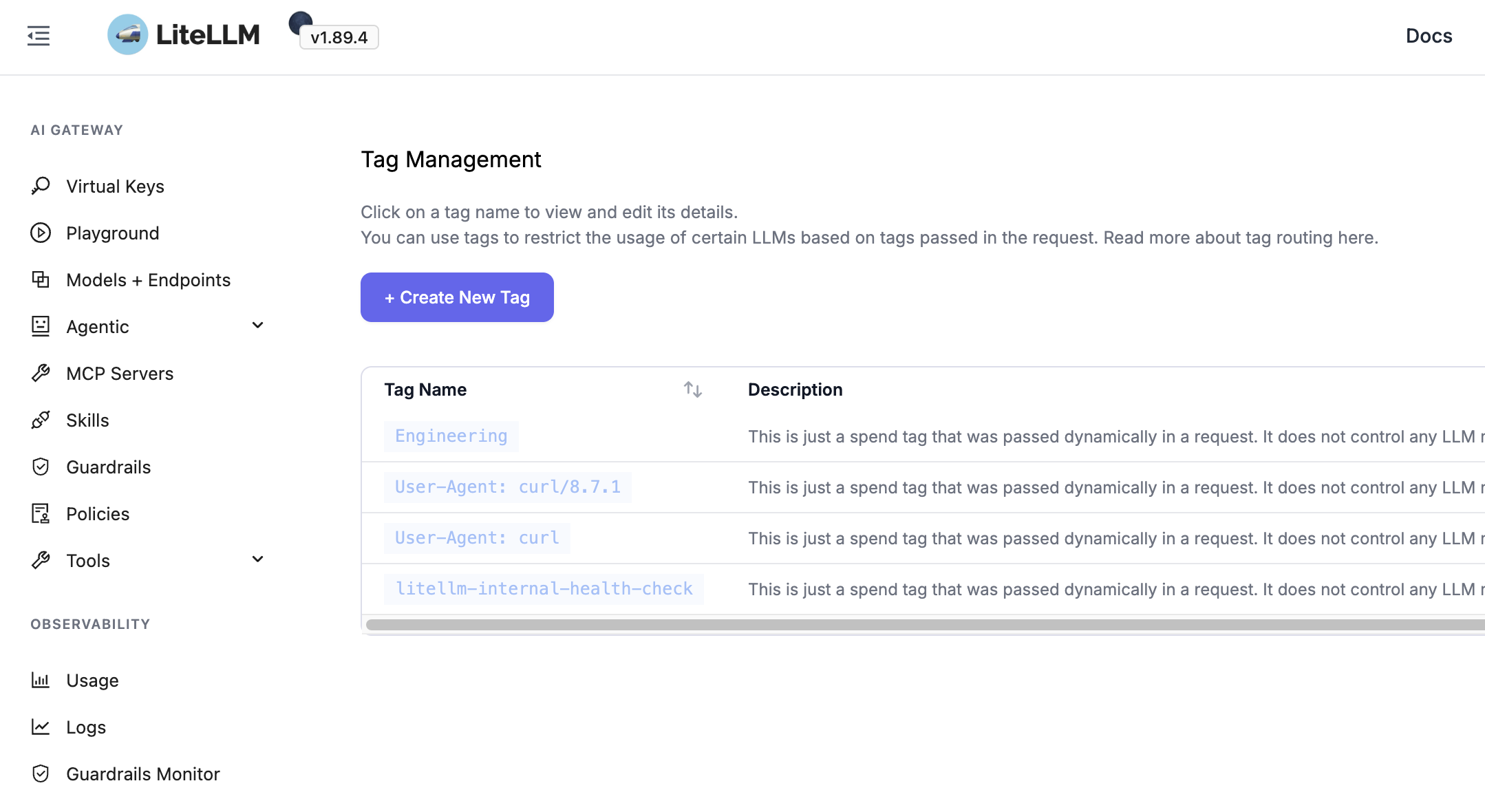Open the Guardrails page
Viewport: 1485px width, 812px height.
(108, 467)
